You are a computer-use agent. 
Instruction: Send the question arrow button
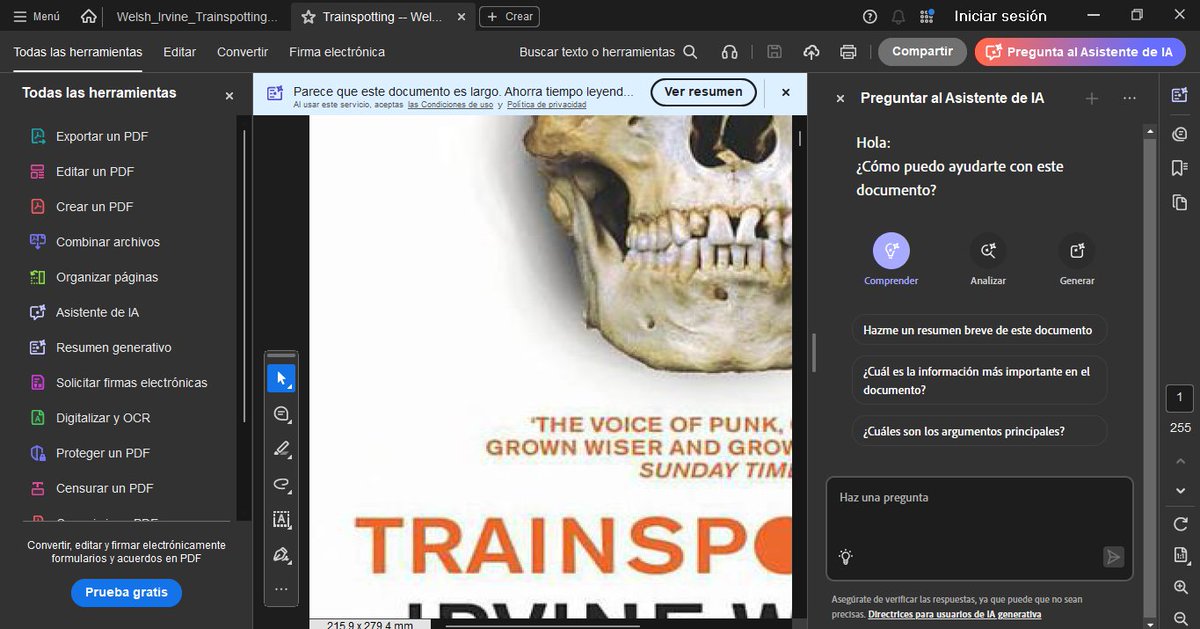coord(1114,557)
